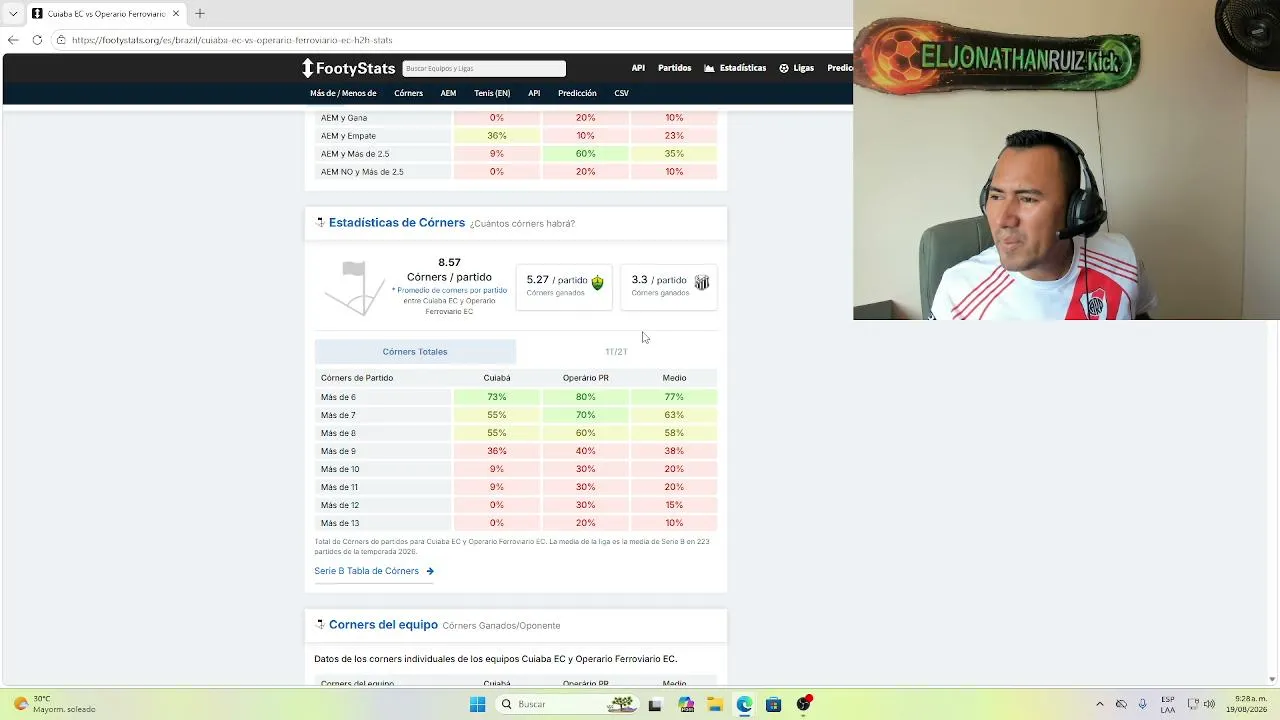Click the Más de 6 Medio value 77%
Viewport: 1280px width, 720px height.
pos(674,397)
